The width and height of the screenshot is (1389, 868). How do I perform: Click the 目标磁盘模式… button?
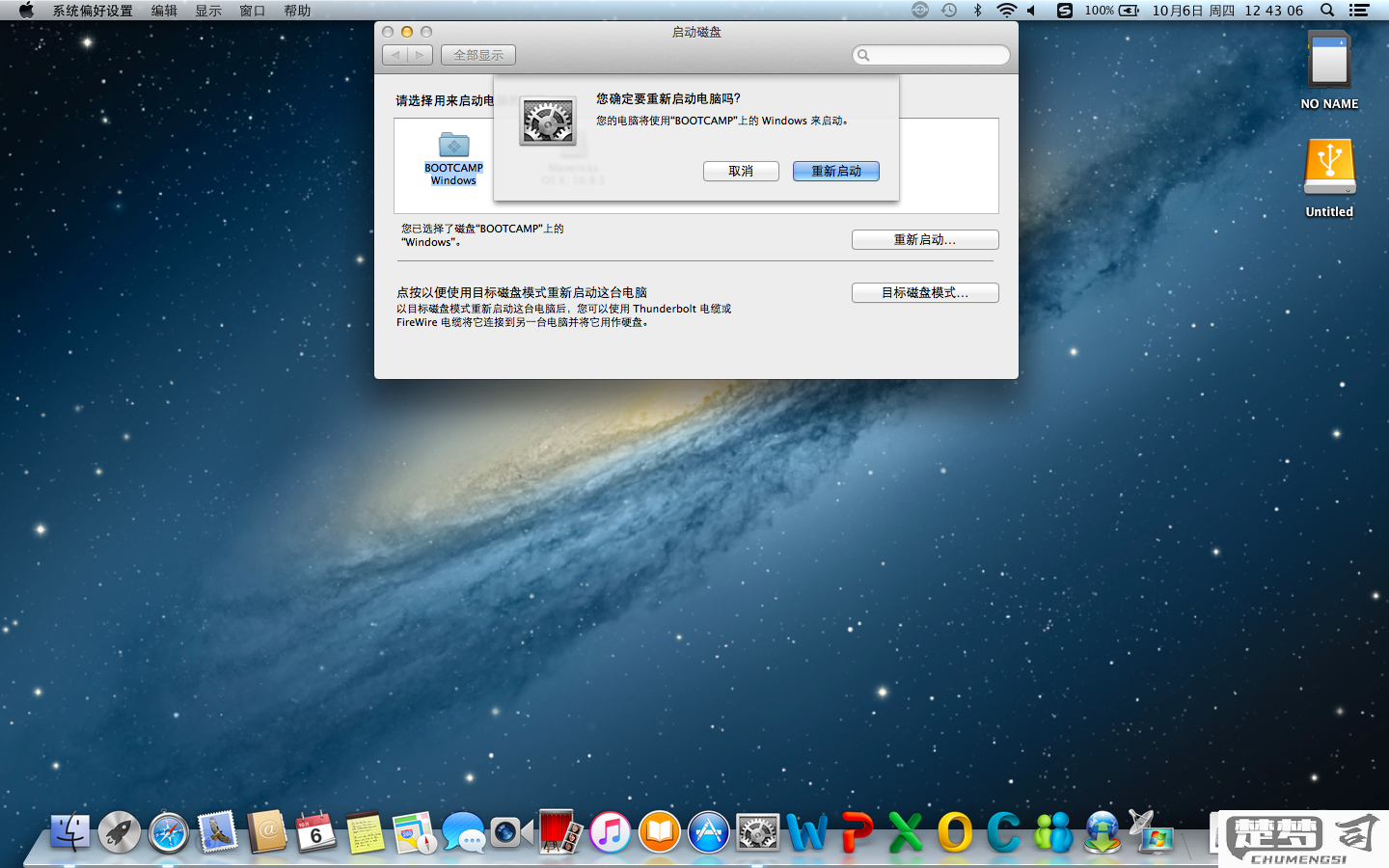point(925,292)
